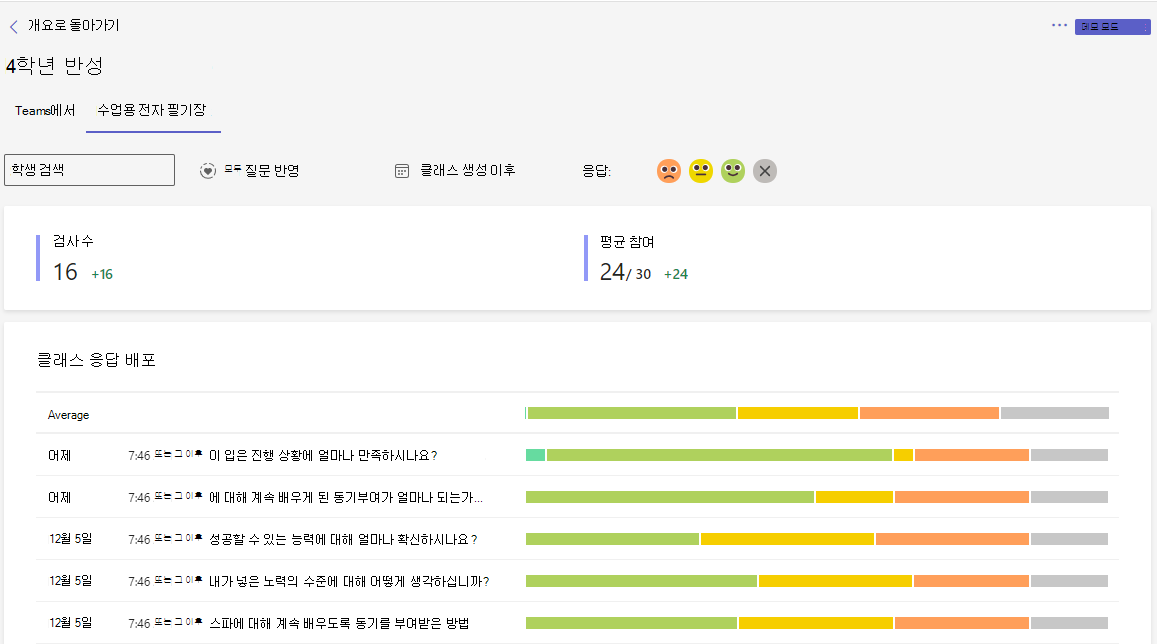Filter responses by the neutral yellow emoji
Image resolution: width=1157 pixels, height=644 pixels.
coord(700,171)
